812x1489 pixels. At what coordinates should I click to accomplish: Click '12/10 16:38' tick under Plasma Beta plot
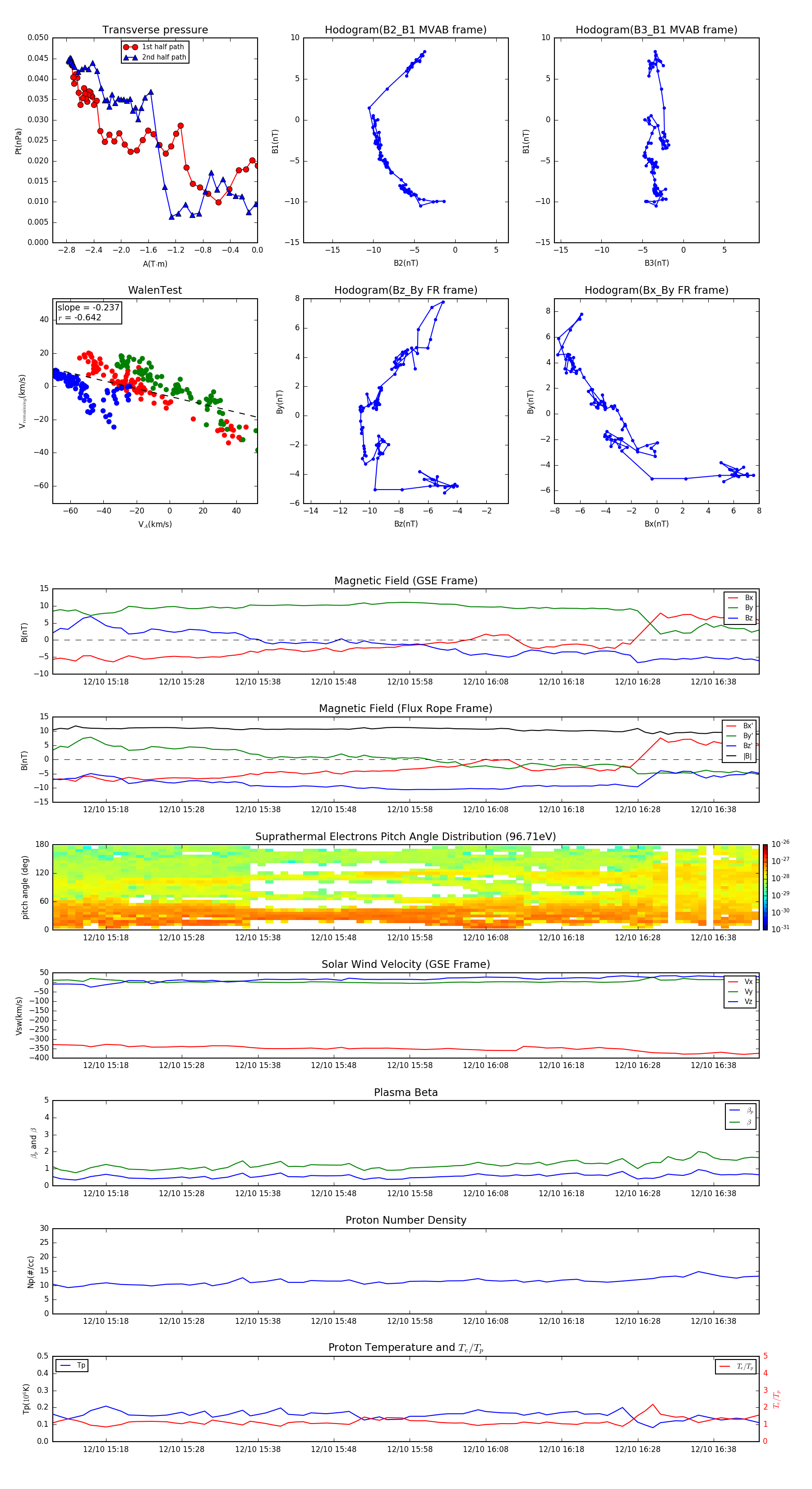(713, 1193)
